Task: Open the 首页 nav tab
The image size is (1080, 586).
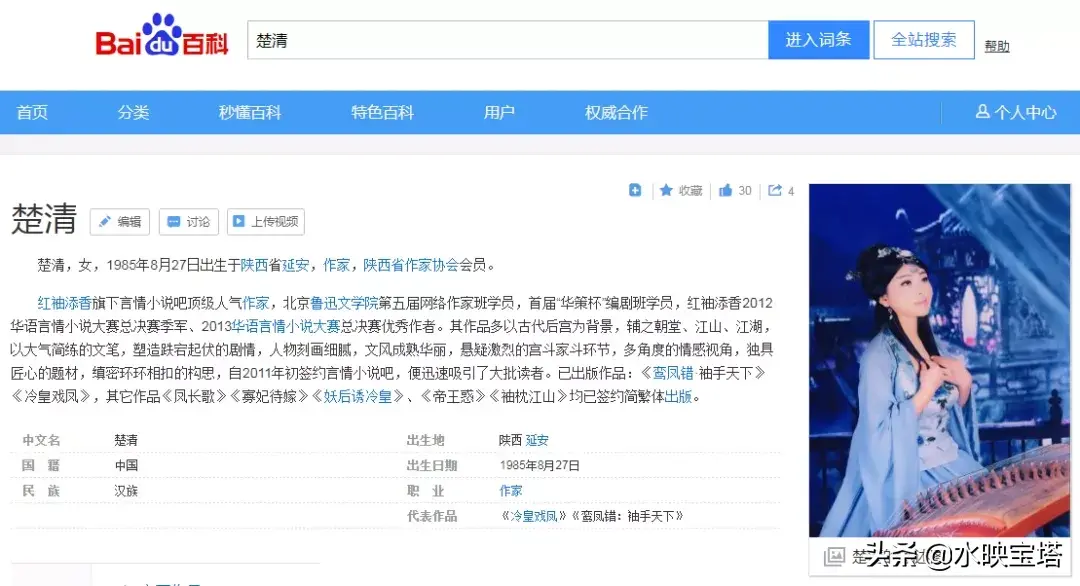Action: point(32,113)
